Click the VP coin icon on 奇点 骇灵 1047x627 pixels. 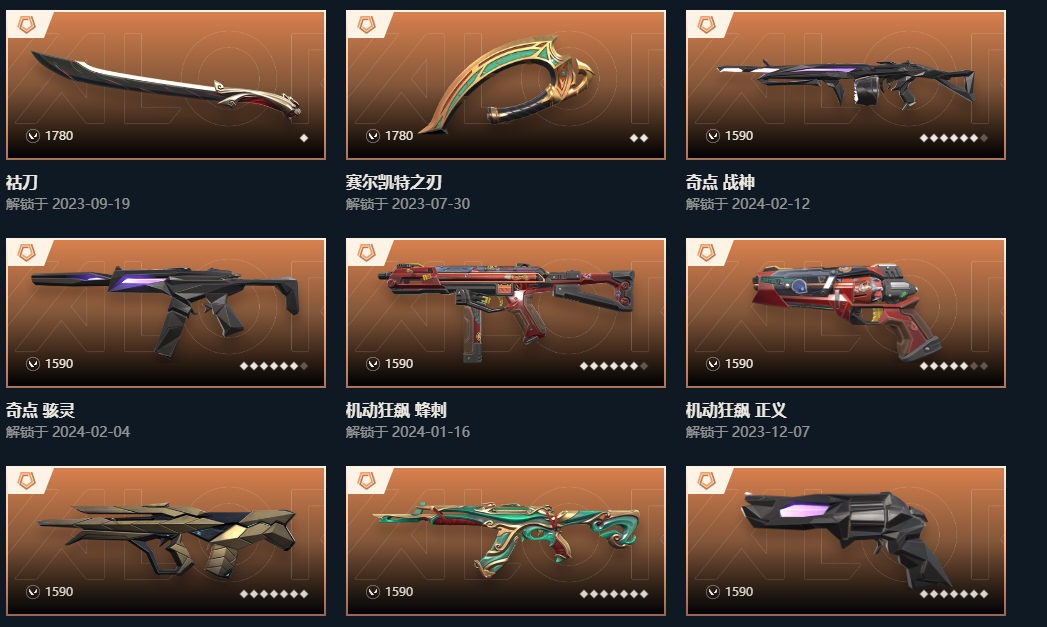pyautogui.click(x=33, y=364)
